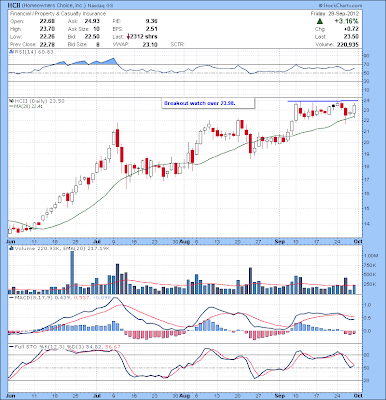Click the red down arrow beside last trade

[128, 37]
